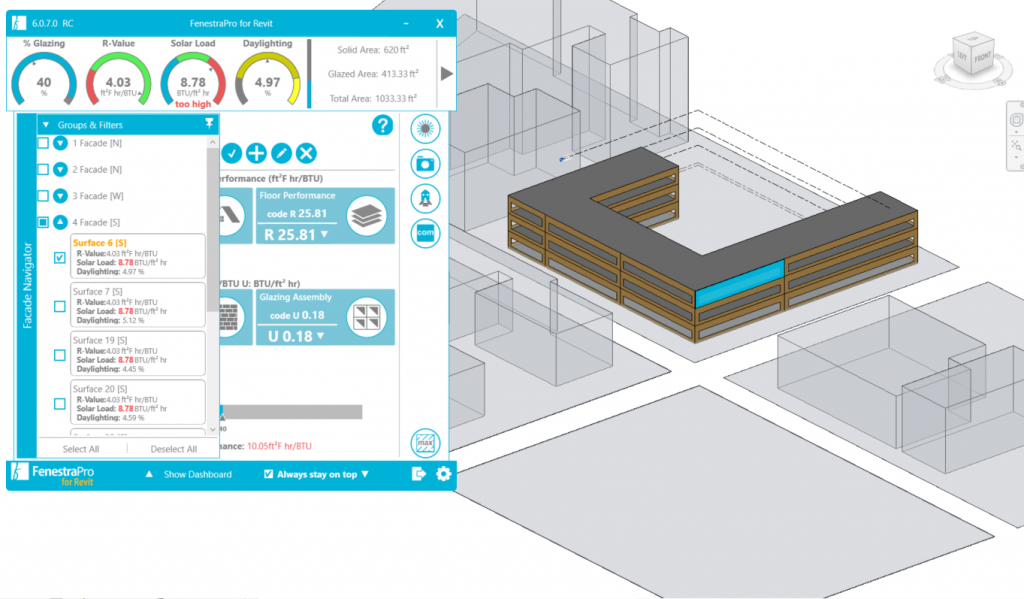Screen dimensions: 1024x599
Task: Click the 'max' glazing icon
Action: [x=425, y=443]
